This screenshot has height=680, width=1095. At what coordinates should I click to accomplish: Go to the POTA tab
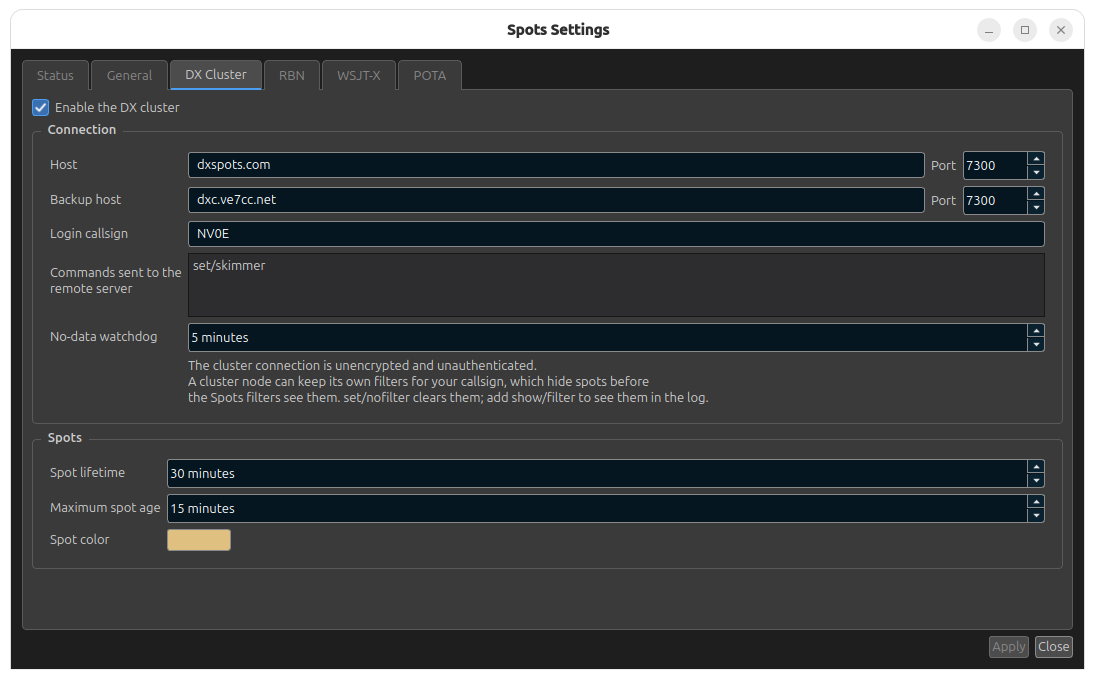click(x=429, y=75)
